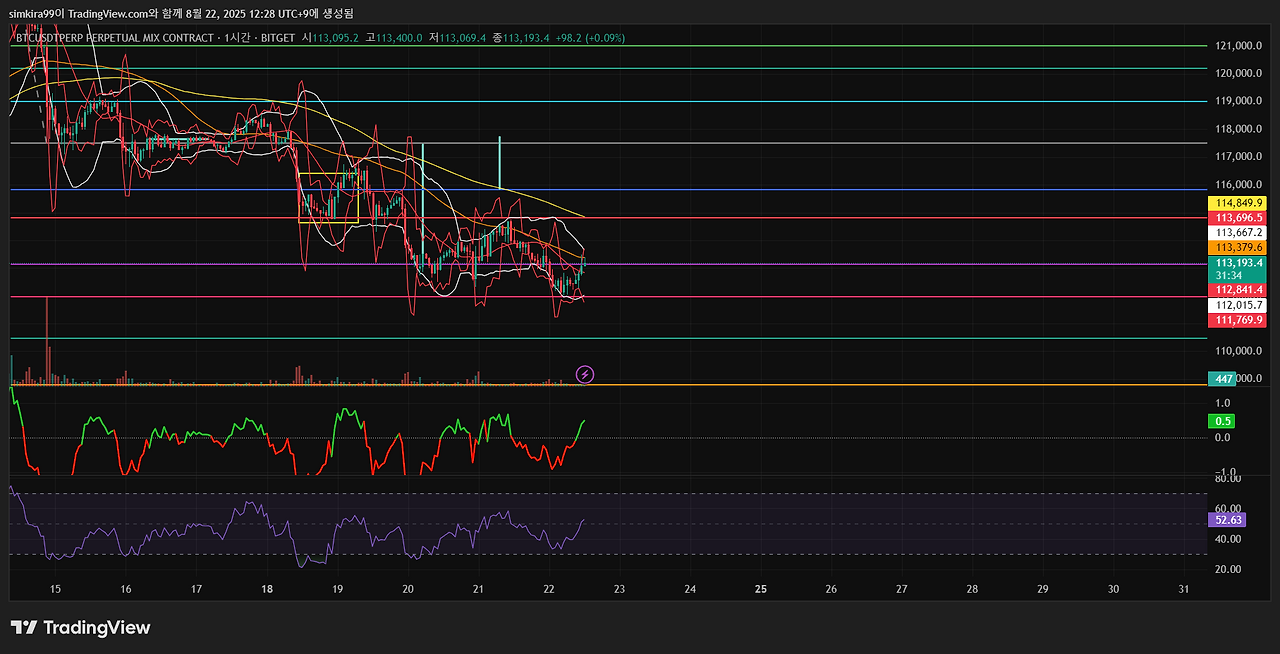The width and height of the screenshot is (1280, 654).
Task: Click date 19 on the time axis
Action: 337,590
